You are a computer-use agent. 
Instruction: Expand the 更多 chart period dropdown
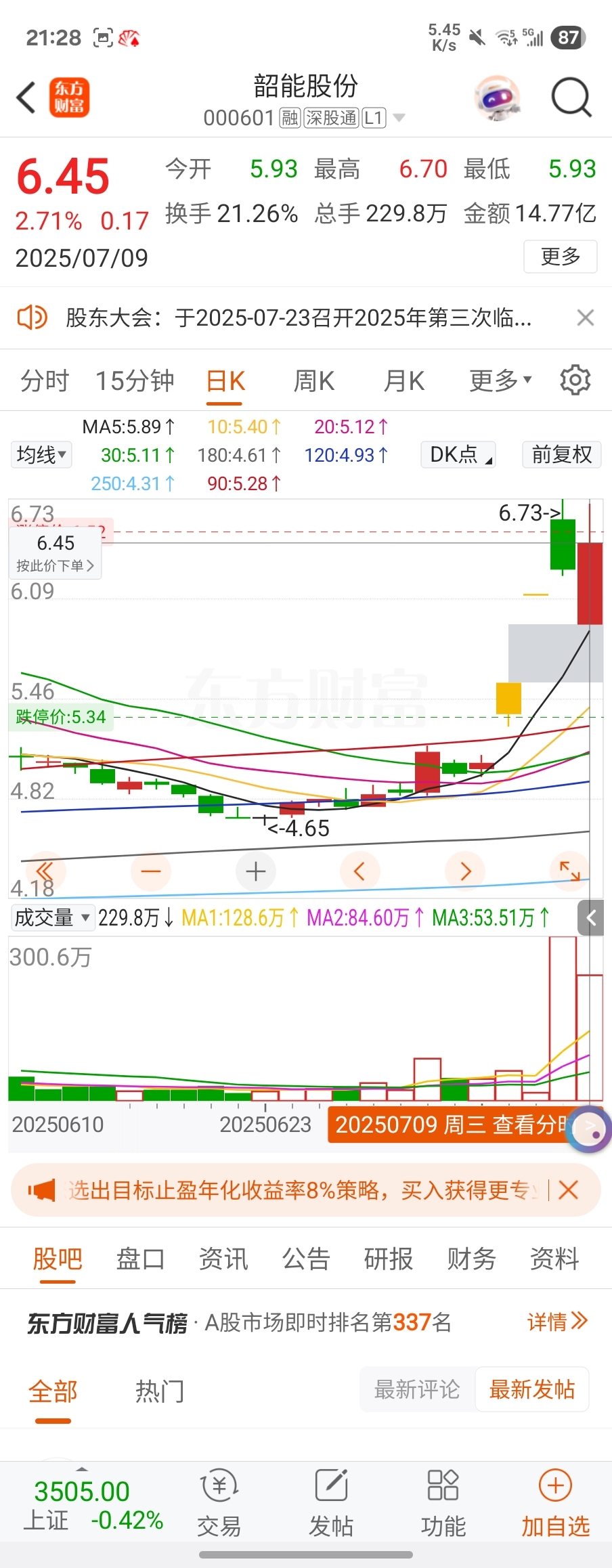tap(501, 380)
